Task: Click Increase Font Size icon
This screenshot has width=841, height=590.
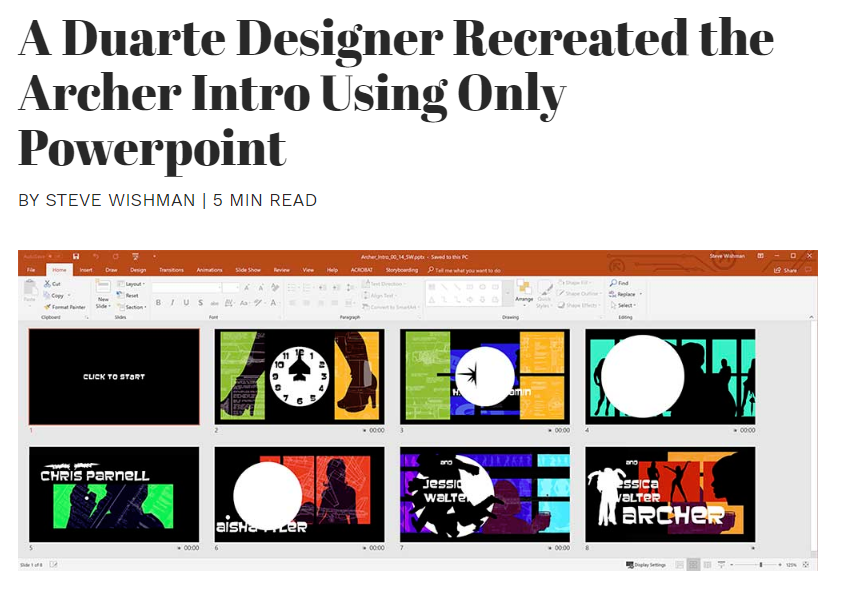Action: coord(247,288)
